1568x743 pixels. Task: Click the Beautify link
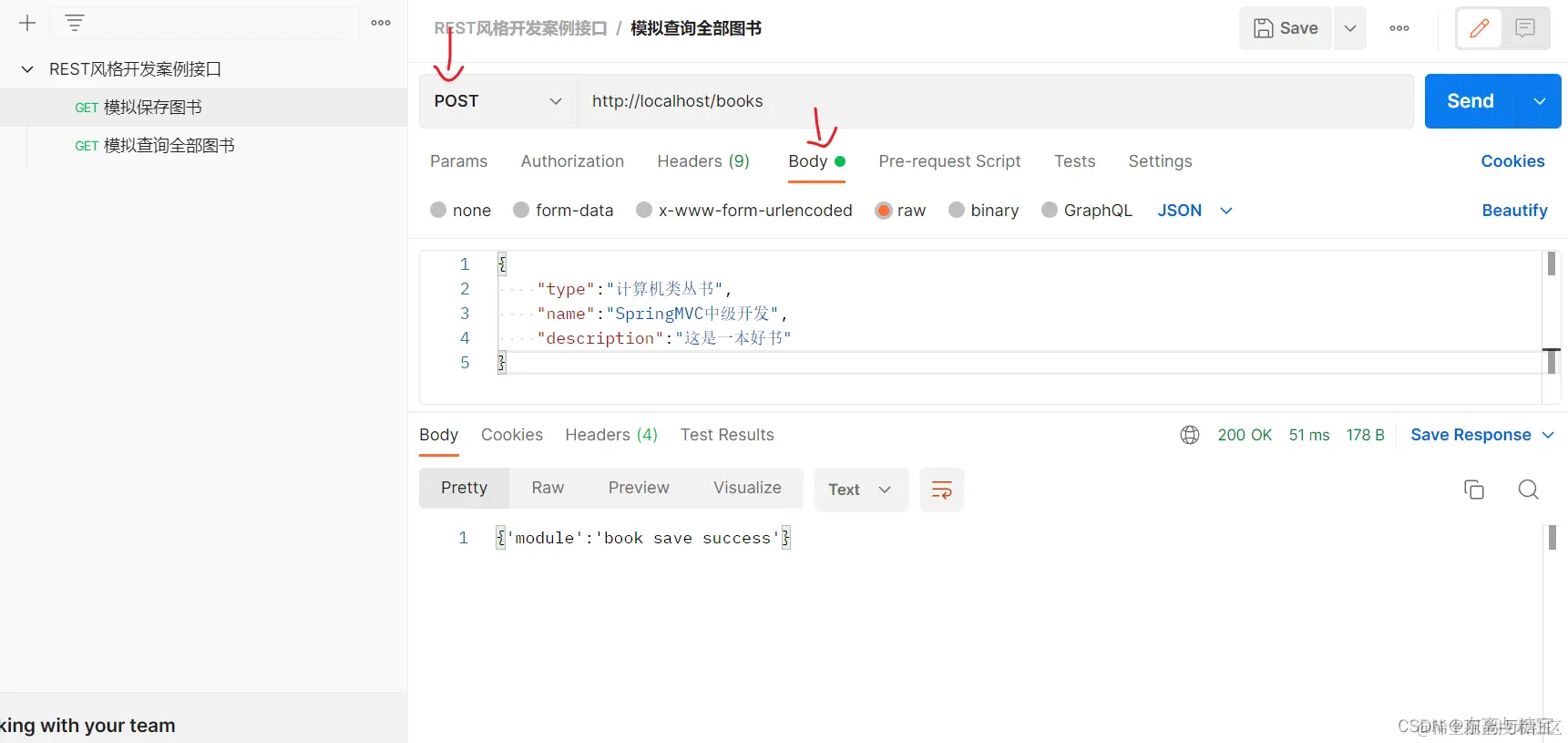click(x=1514, y=211)
